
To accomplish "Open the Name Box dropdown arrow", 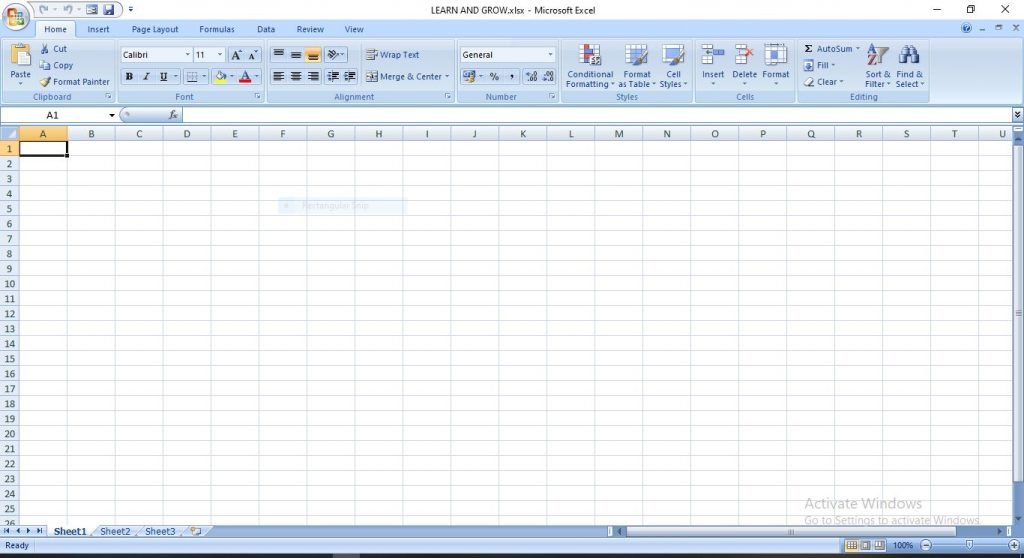I will tap(112, 115).
